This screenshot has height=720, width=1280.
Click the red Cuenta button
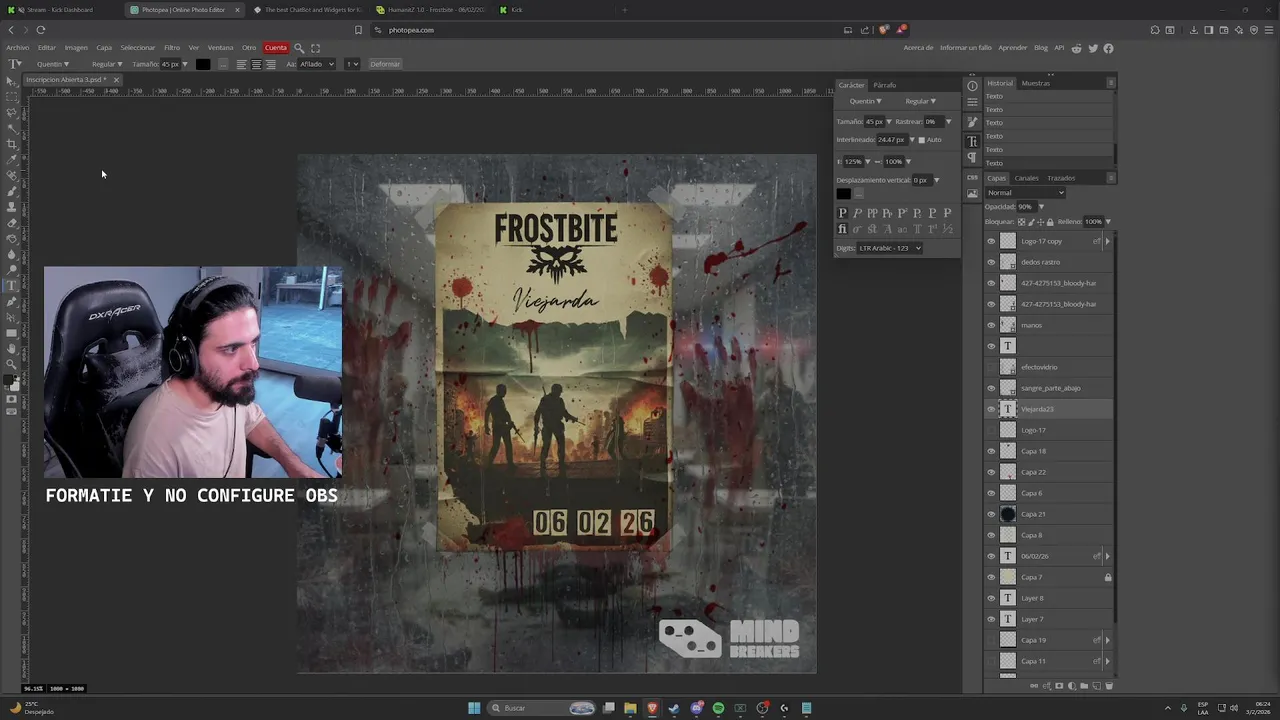click(276, 48)
